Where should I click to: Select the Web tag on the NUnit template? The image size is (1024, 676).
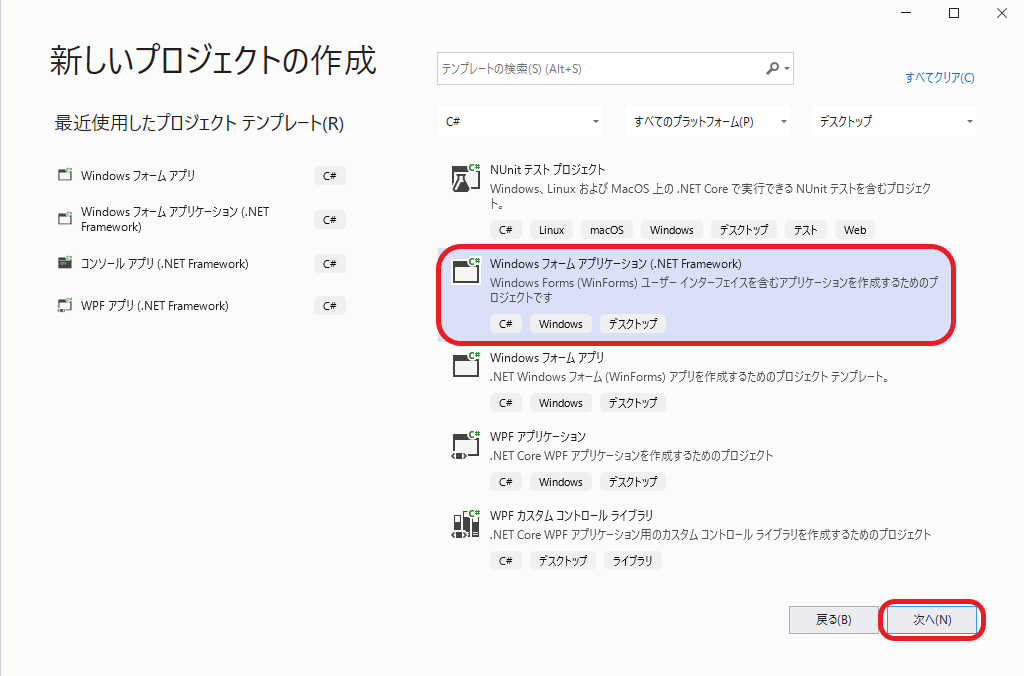coord(854,229)
